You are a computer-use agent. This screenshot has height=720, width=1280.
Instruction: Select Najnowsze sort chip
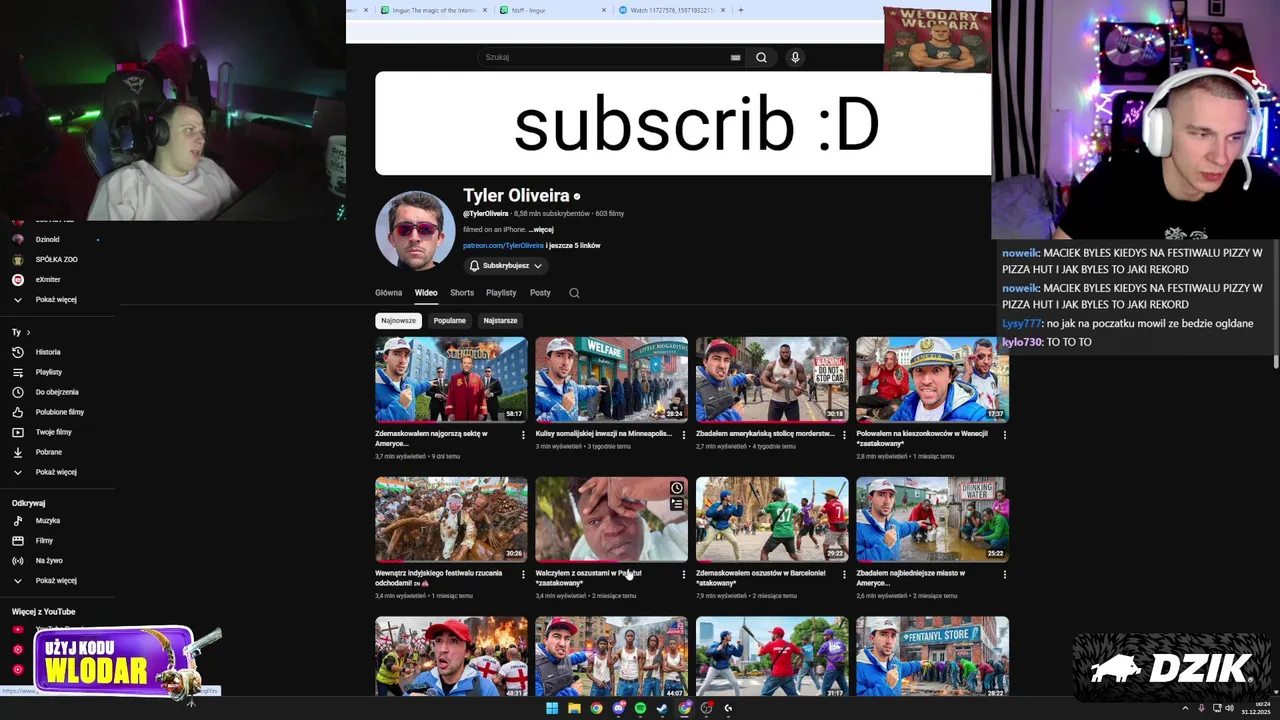tap(398, 321)
